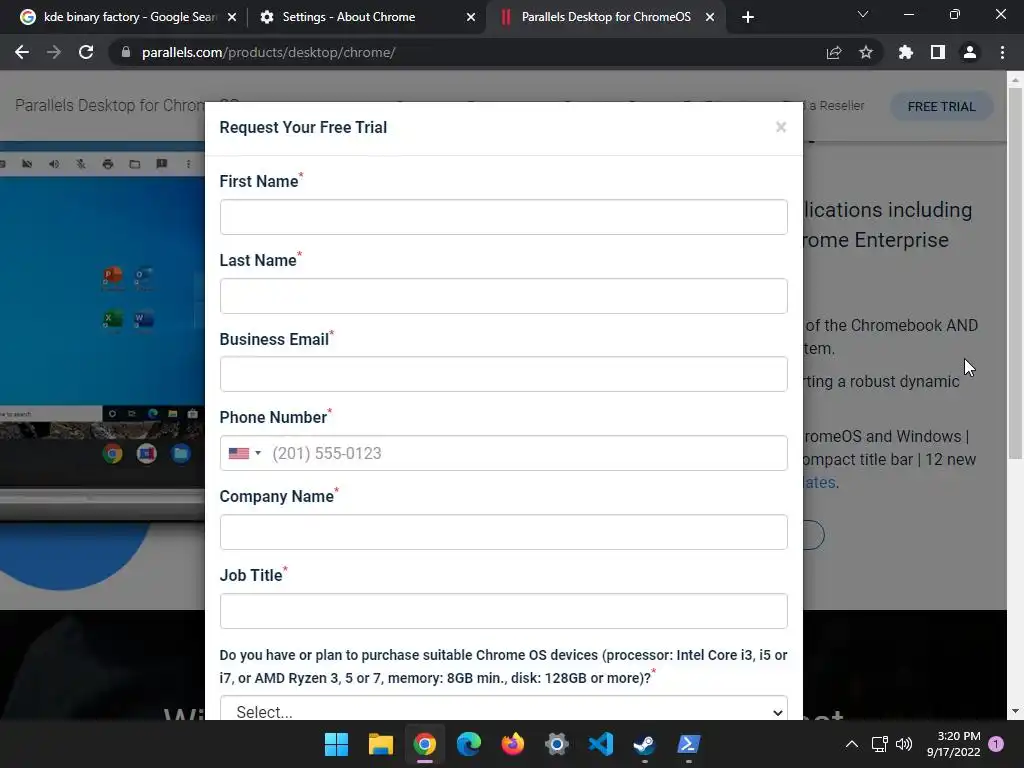Click Parallels Desktop for Chrome title link
The width and height of the screenshot is (1024, 768).
[110, 105]
